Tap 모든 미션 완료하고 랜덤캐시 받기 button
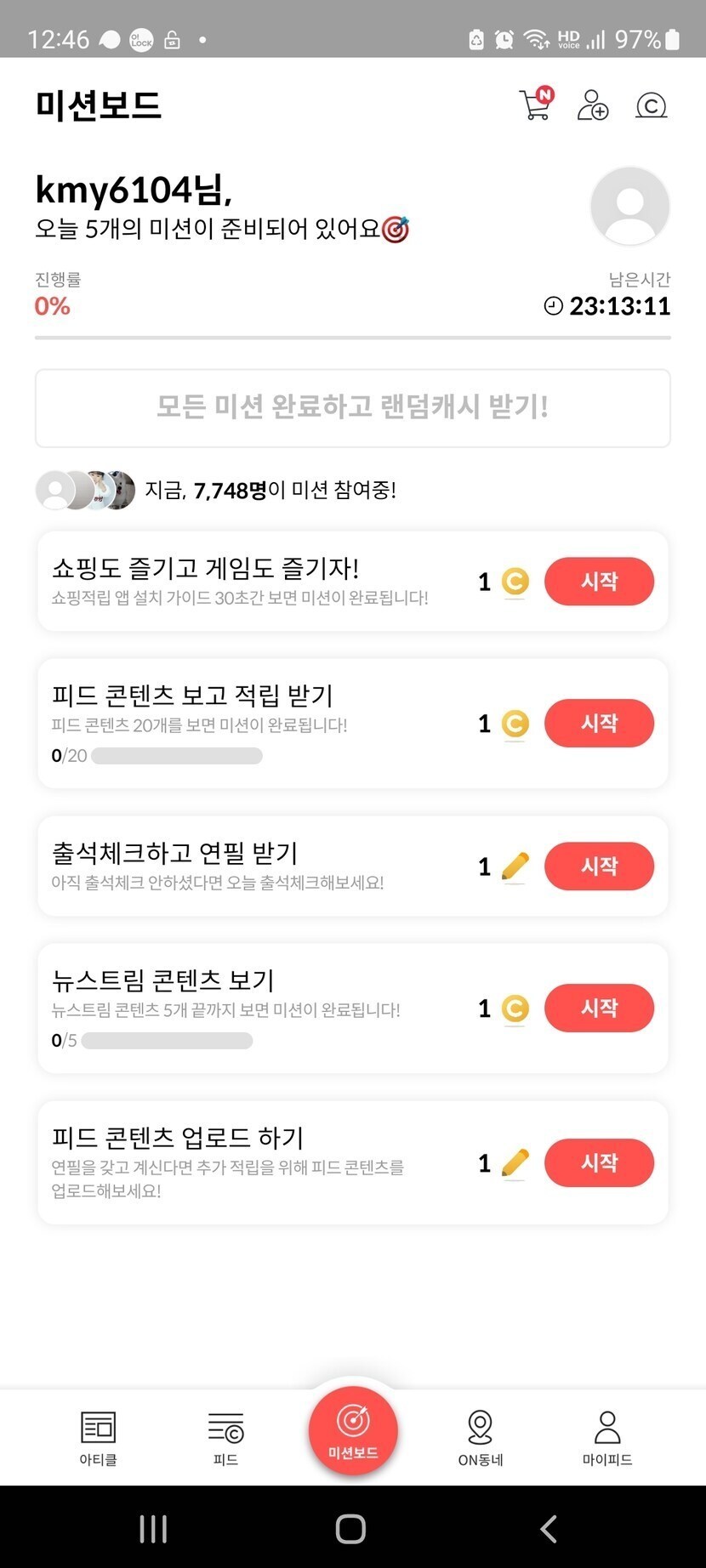This screenshot has width=706, height=1568. [x=353, y=408]
